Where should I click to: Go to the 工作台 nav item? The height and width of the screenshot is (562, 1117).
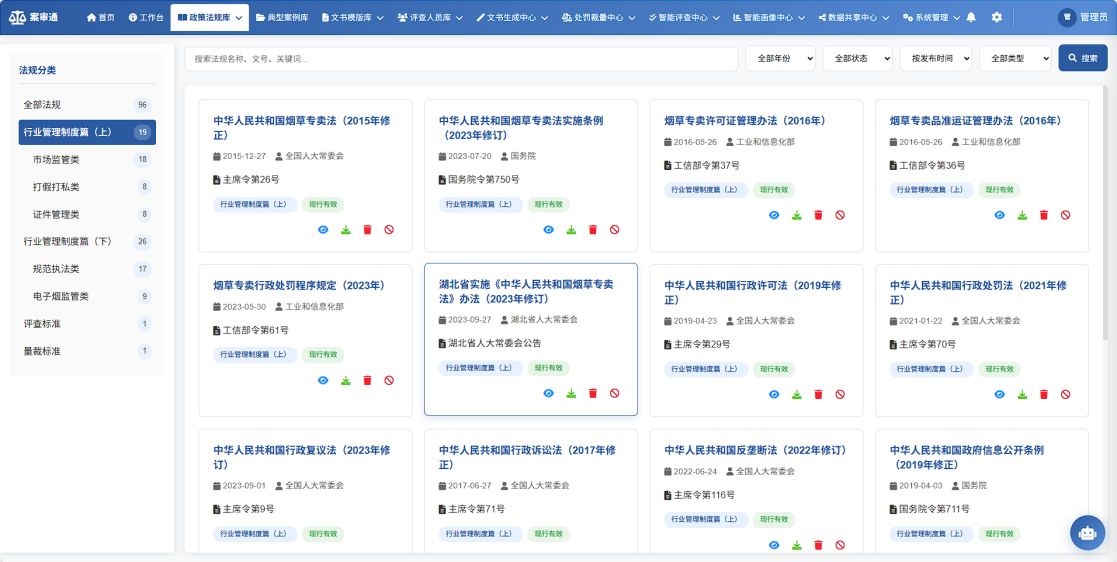146,18
